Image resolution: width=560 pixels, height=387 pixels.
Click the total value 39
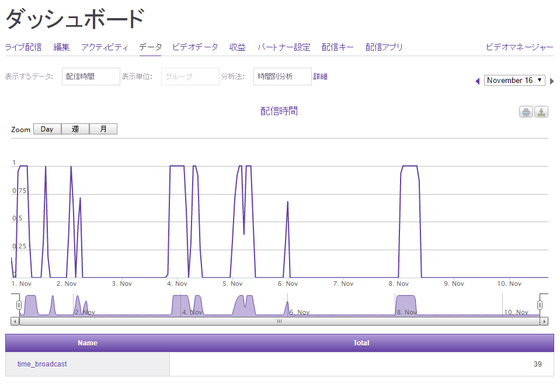click(538, 364)
